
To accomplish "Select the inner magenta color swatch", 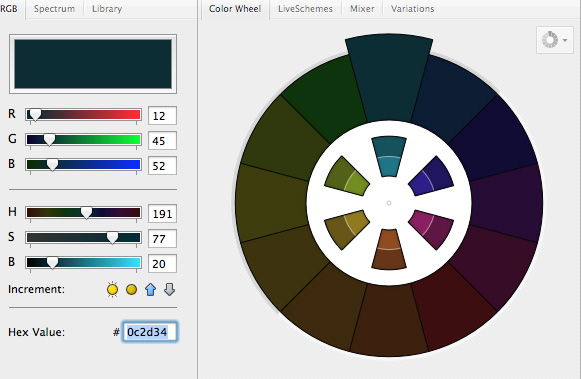I will coord(432,229).
